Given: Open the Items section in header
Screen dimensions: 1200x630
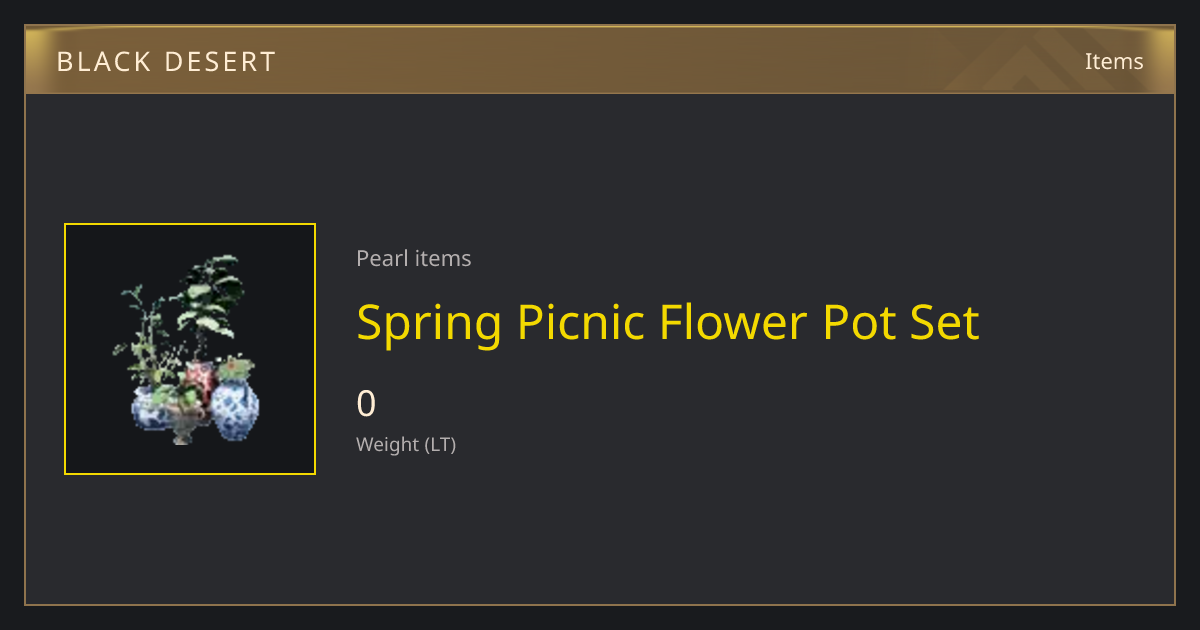Looking at the screenshot, I should pos(1114,61).
